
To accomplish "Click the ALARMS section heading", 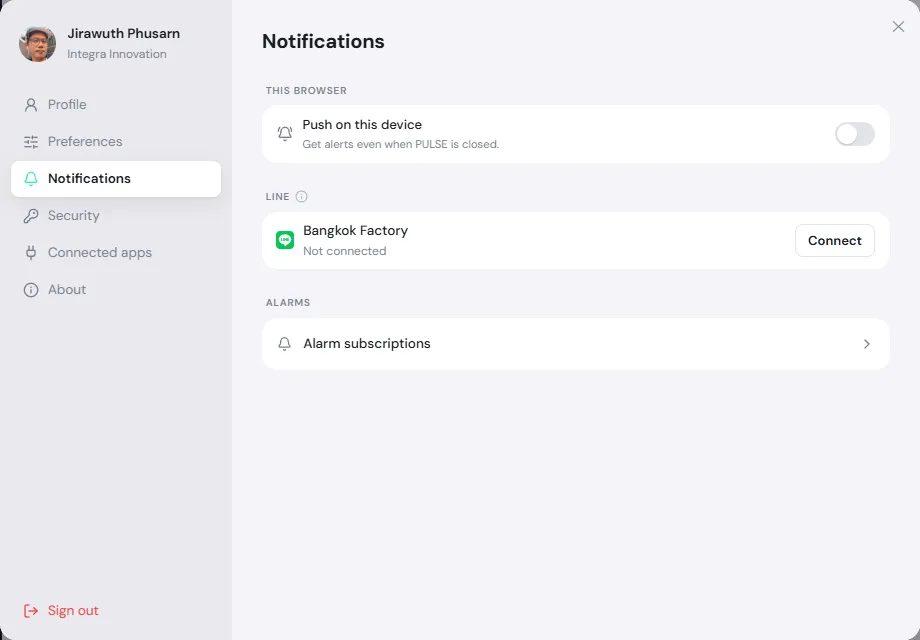I will click(288, 303).
